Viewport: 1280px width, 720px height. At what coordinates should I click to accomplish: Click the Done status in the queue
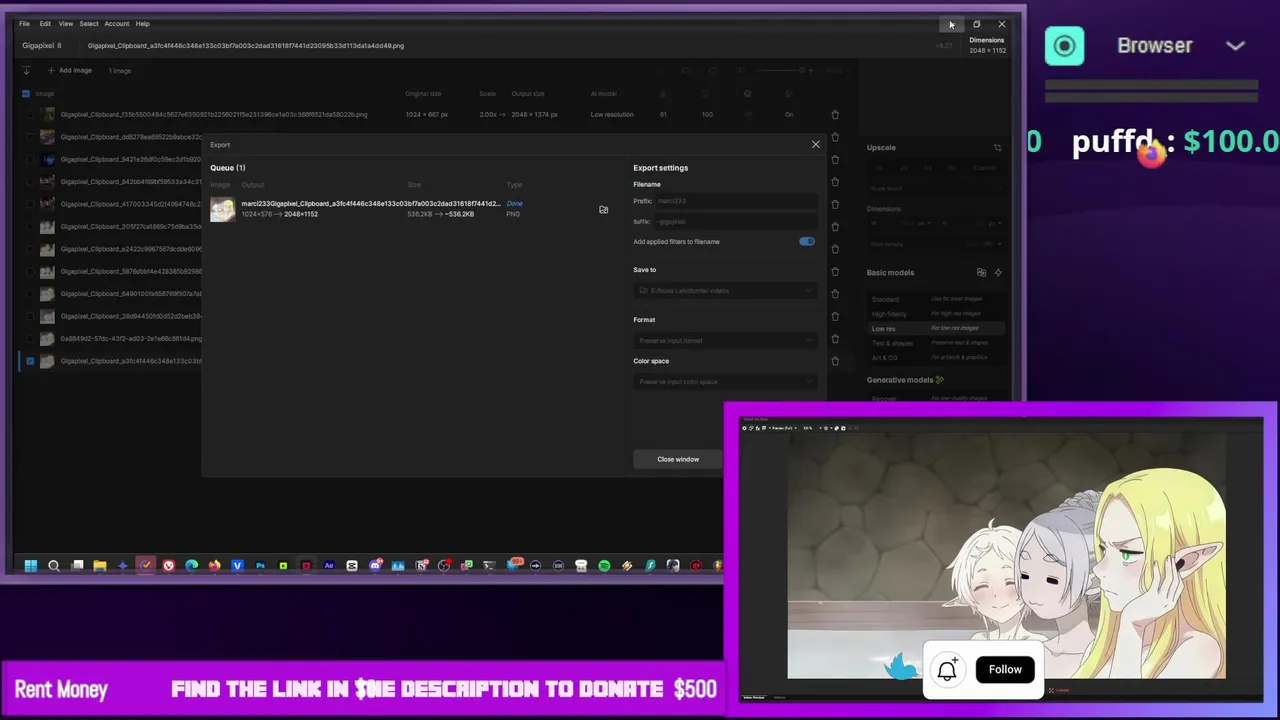[x=514, y=204]
